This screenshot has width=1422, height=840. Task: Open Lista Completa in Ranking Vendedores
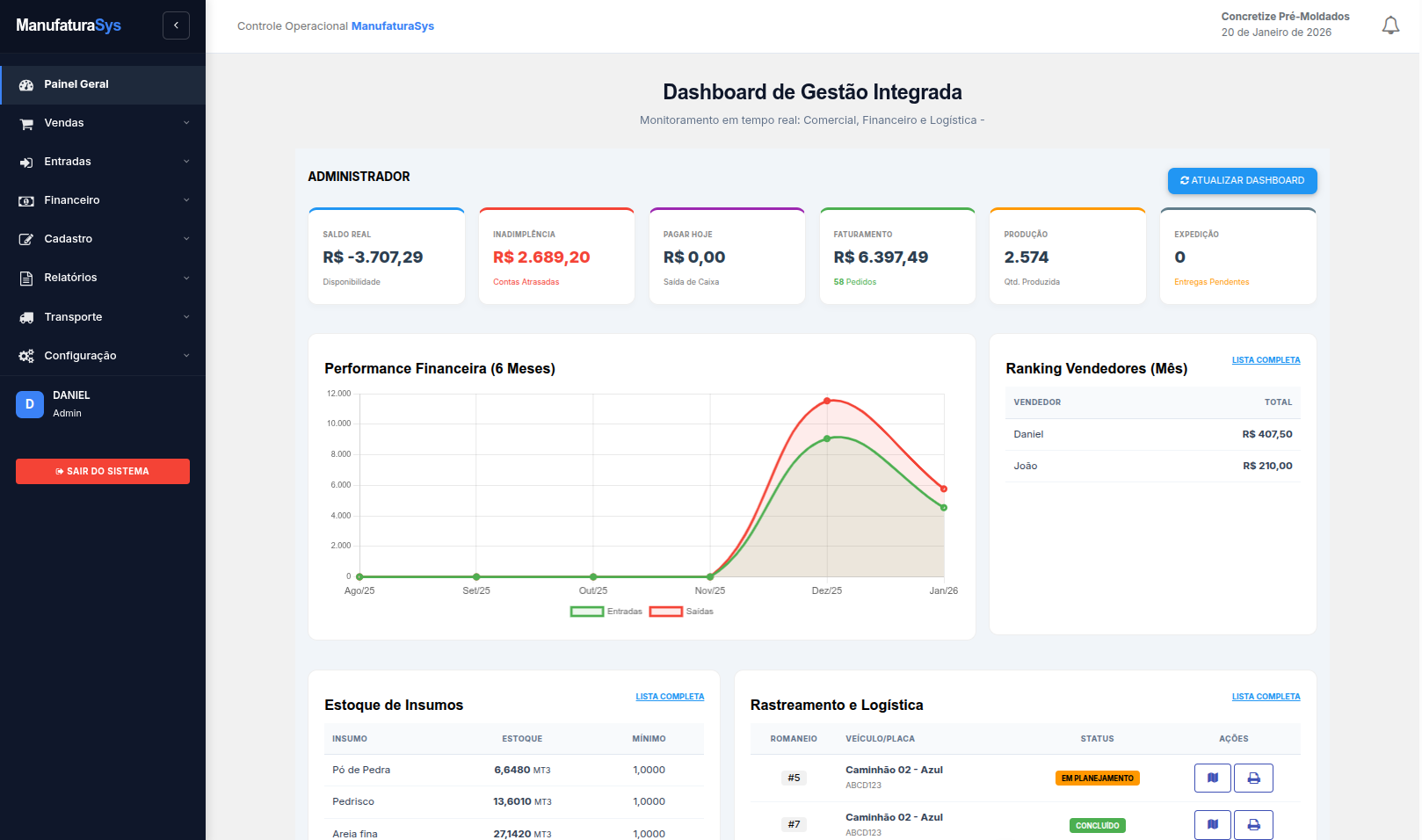(1266, 360)
